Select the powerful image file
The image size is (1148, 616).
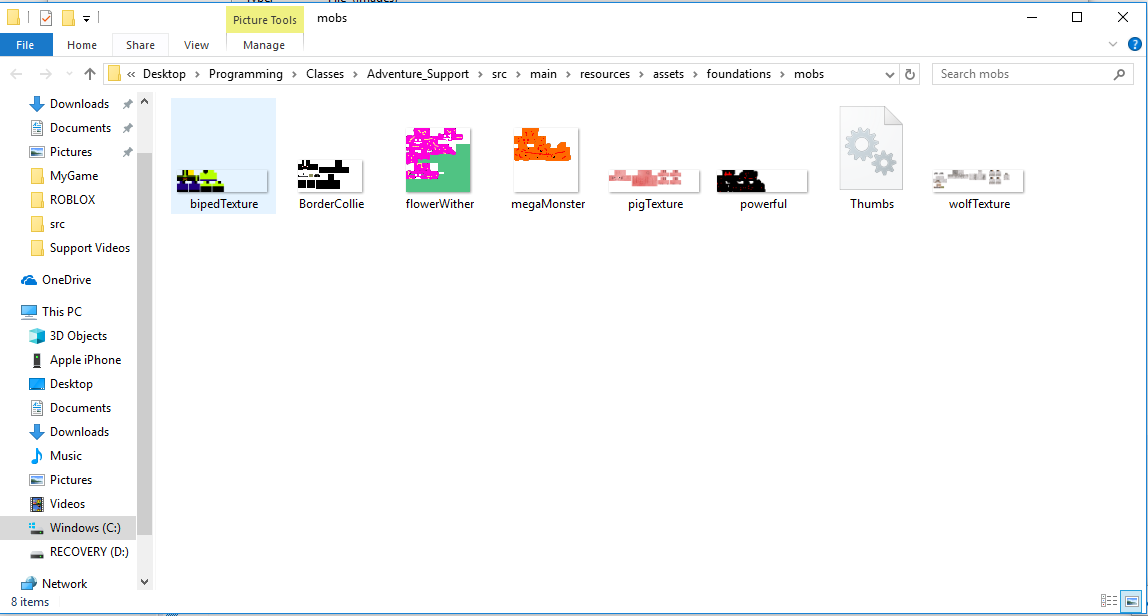763,189
